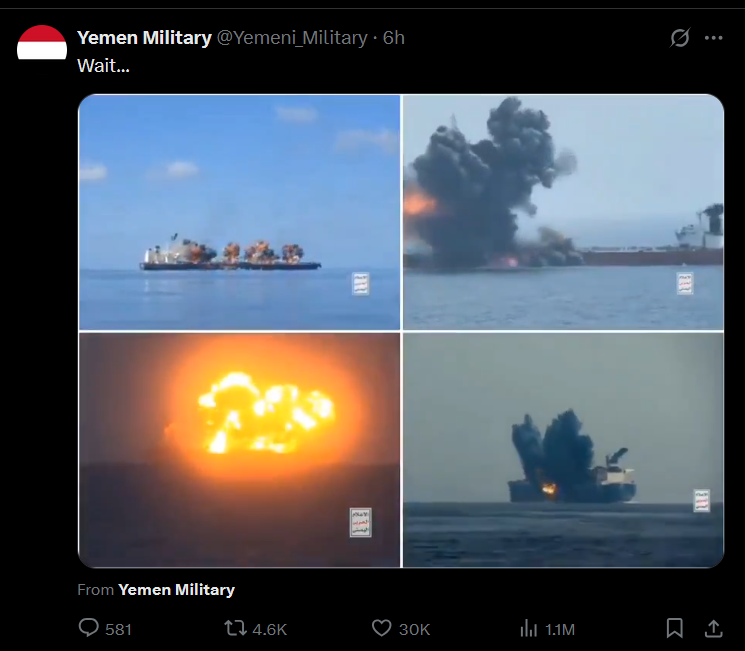Open the ship with multiple explosions image
Viewport: 745px width, 651px height.
click(239, 212)
